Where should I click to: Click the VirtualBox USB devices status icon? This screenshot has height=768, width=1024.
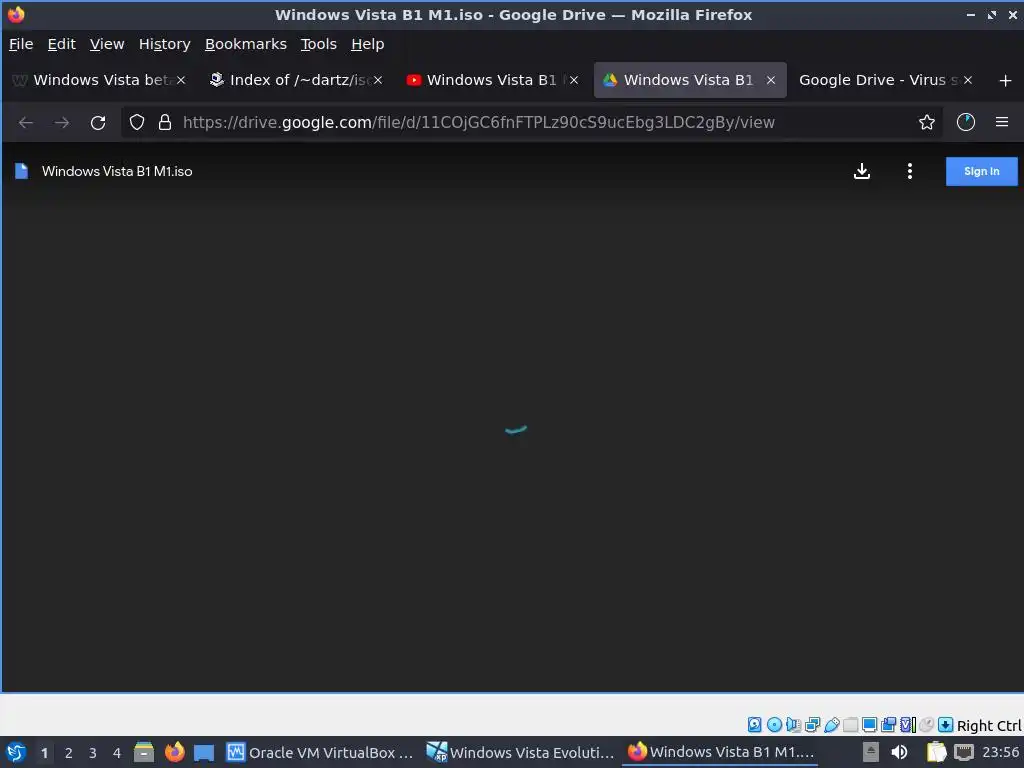click(831, 724)
